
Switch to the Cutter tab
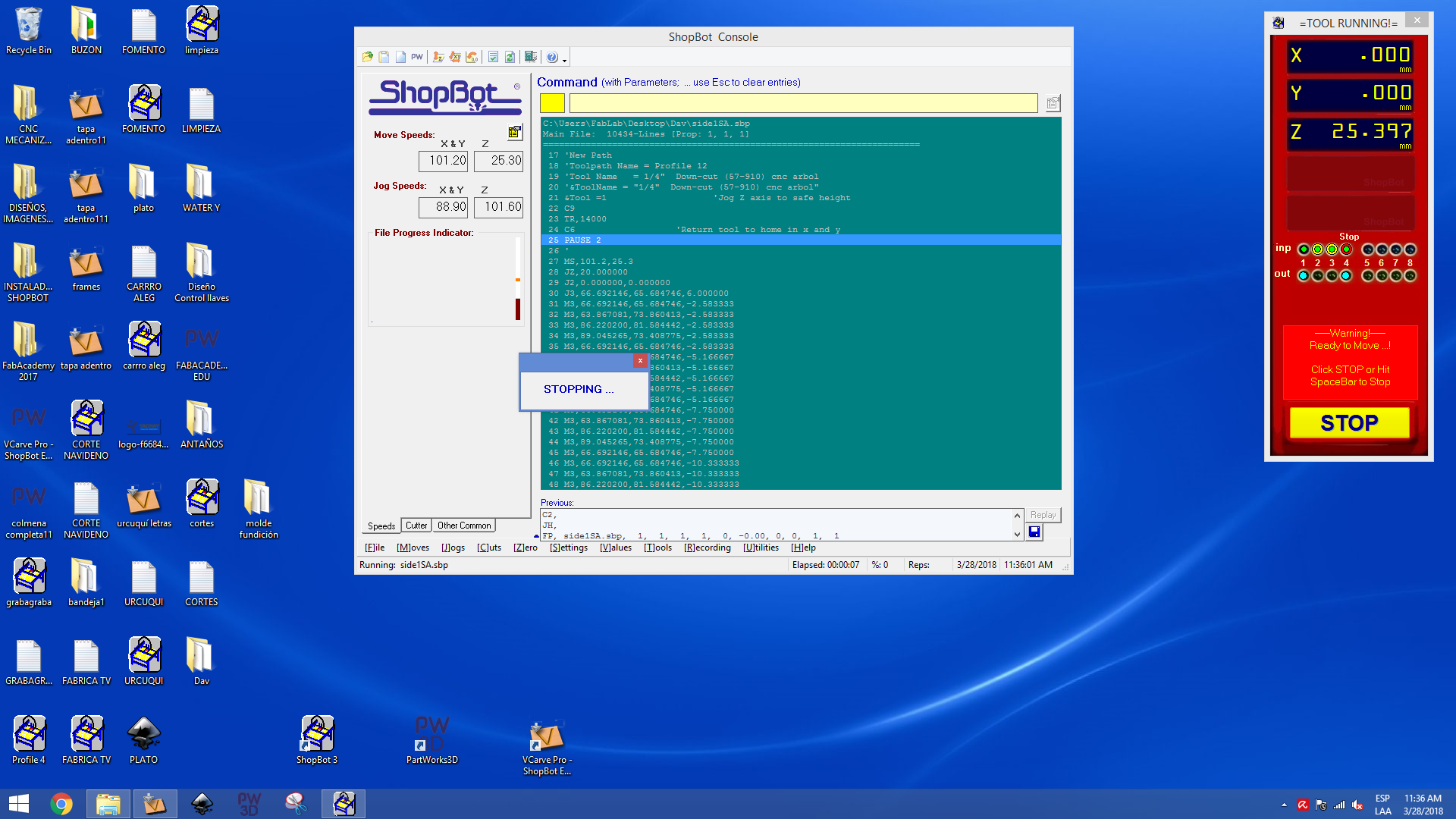(x=416, y=526)
